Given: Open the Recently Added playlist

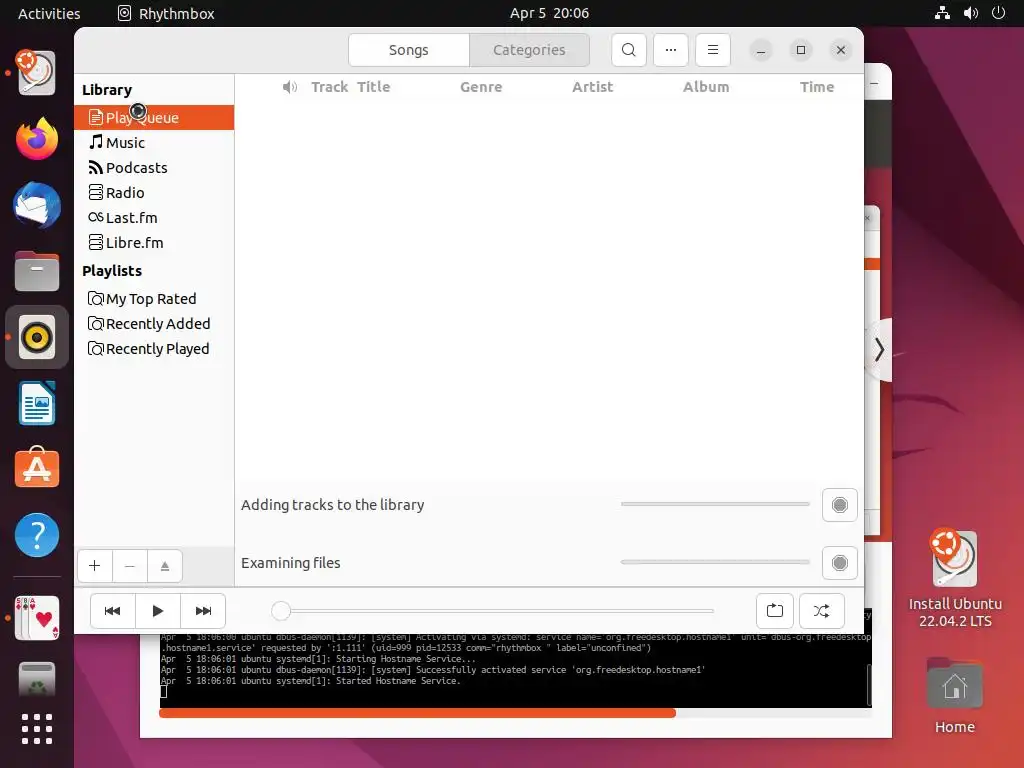Looking at the screenshot, I should click(154, 324).
